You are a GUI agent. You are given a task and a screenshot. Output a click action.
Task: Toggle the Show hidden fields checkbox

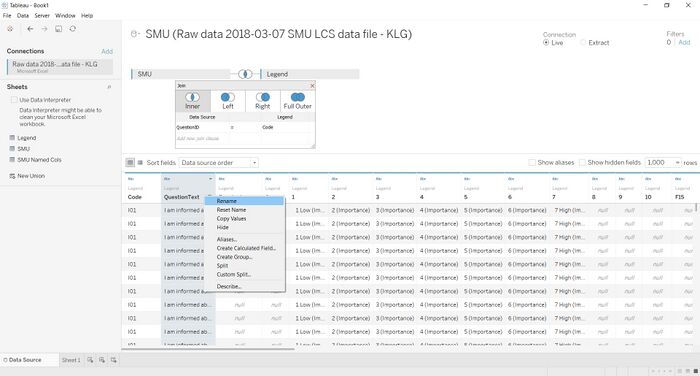582,163
